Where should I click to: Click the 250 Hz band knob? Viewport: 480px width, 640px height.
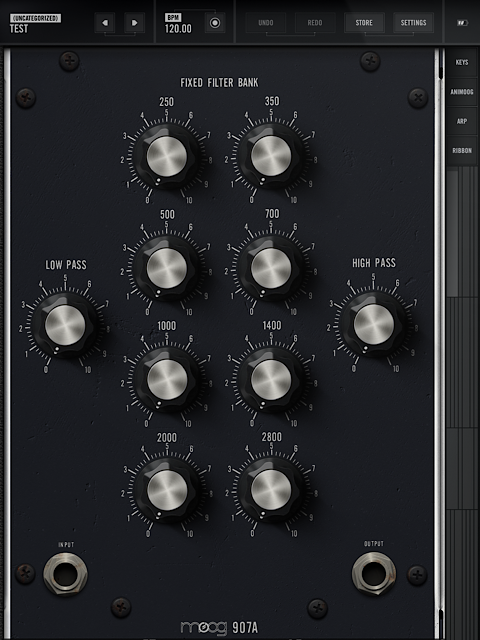coord(167,157)
